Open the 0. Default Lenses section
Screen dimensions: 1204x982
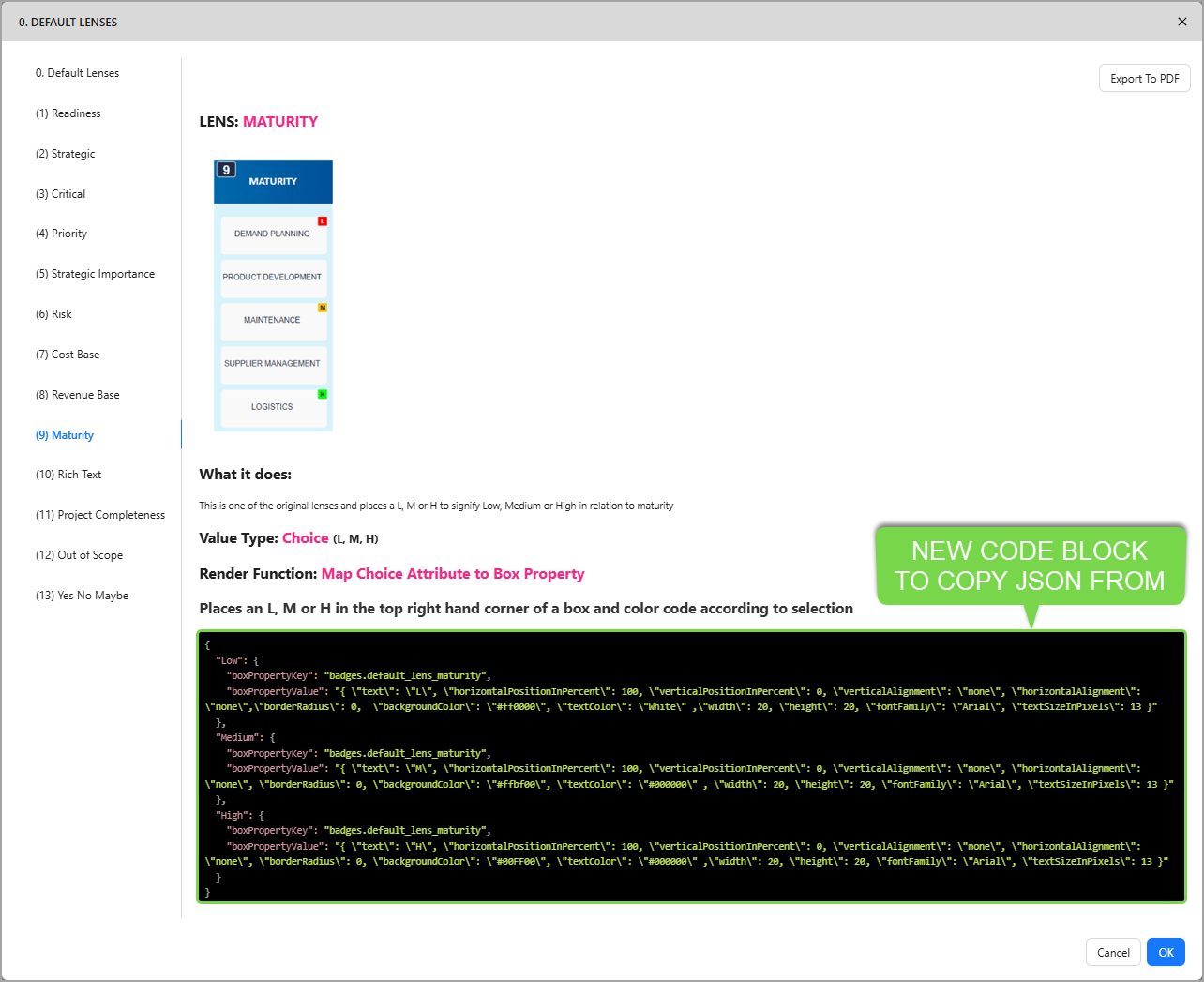pos(77,73)
